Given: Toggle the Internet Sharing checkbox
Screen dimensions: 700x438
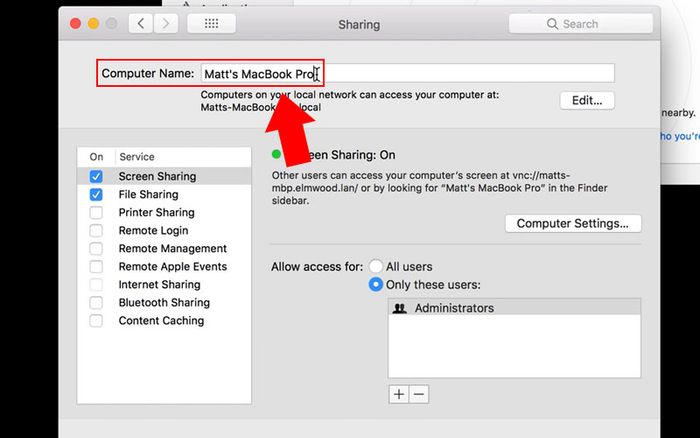Looking at the screenshot, I should (96, 284).
